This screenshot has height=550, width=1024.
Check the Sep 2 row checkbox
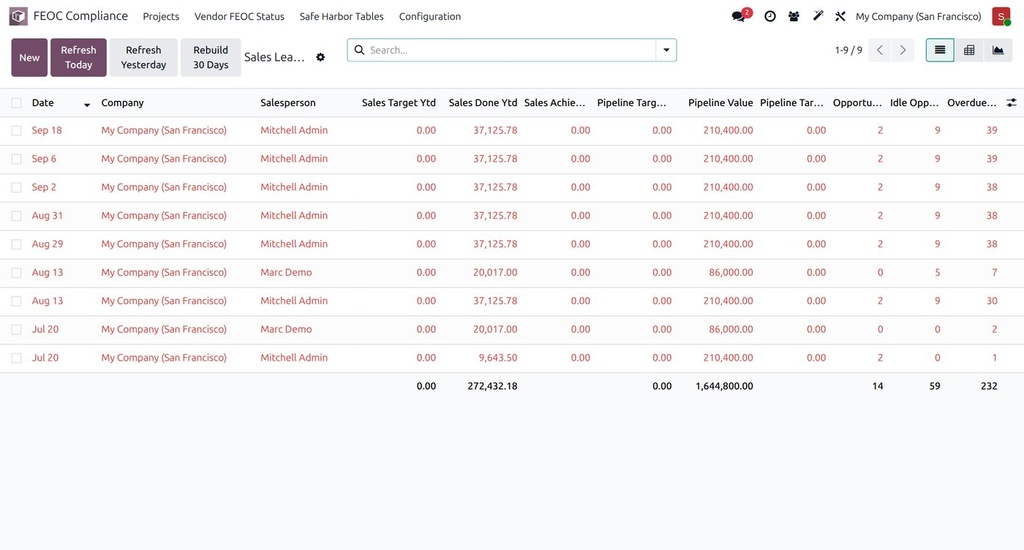point(16,187)
